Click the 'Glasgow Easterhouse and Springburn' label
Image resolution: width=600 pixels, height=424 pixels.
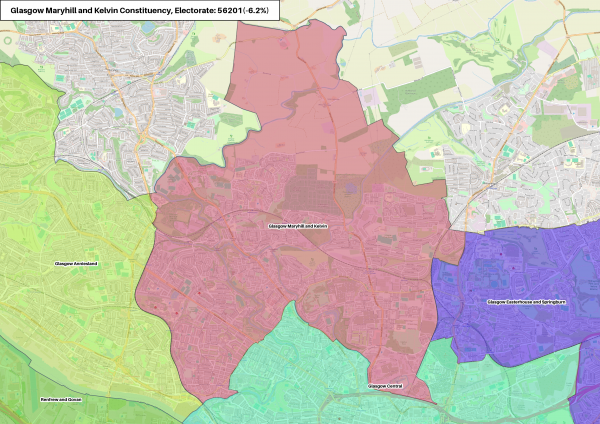pos(527,302)
